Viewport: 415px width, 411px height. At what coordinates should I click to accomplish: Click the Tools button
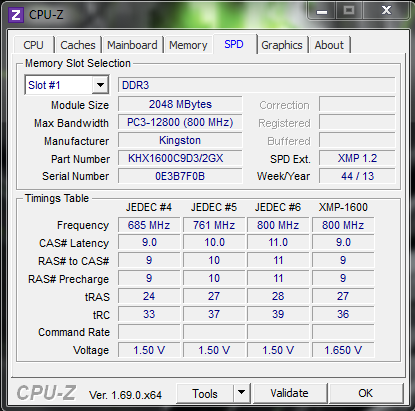[x=205, y=394]
